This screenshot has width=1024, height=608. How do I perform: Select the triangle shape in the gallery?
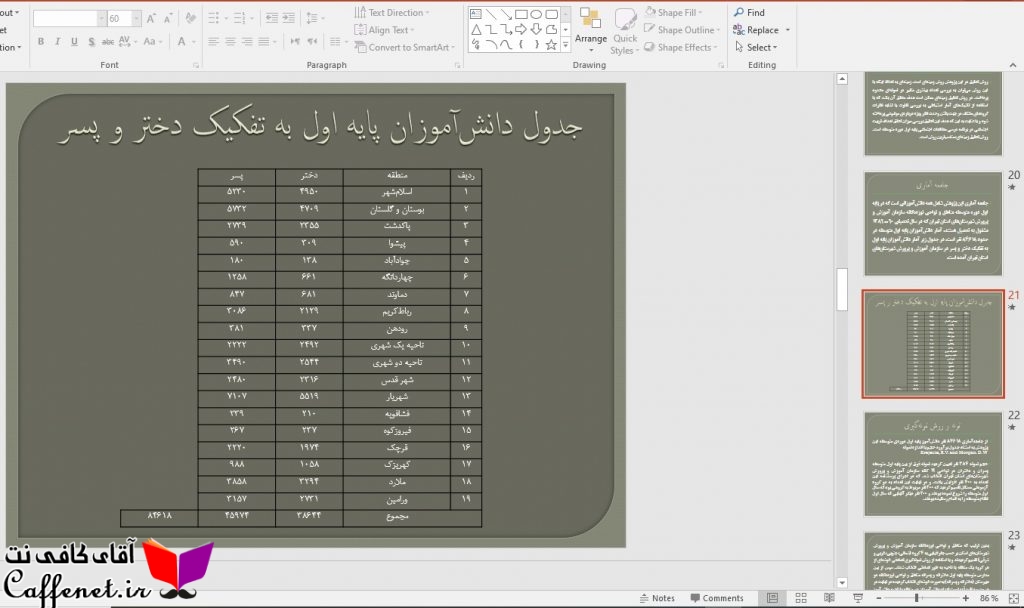(476, 29)
